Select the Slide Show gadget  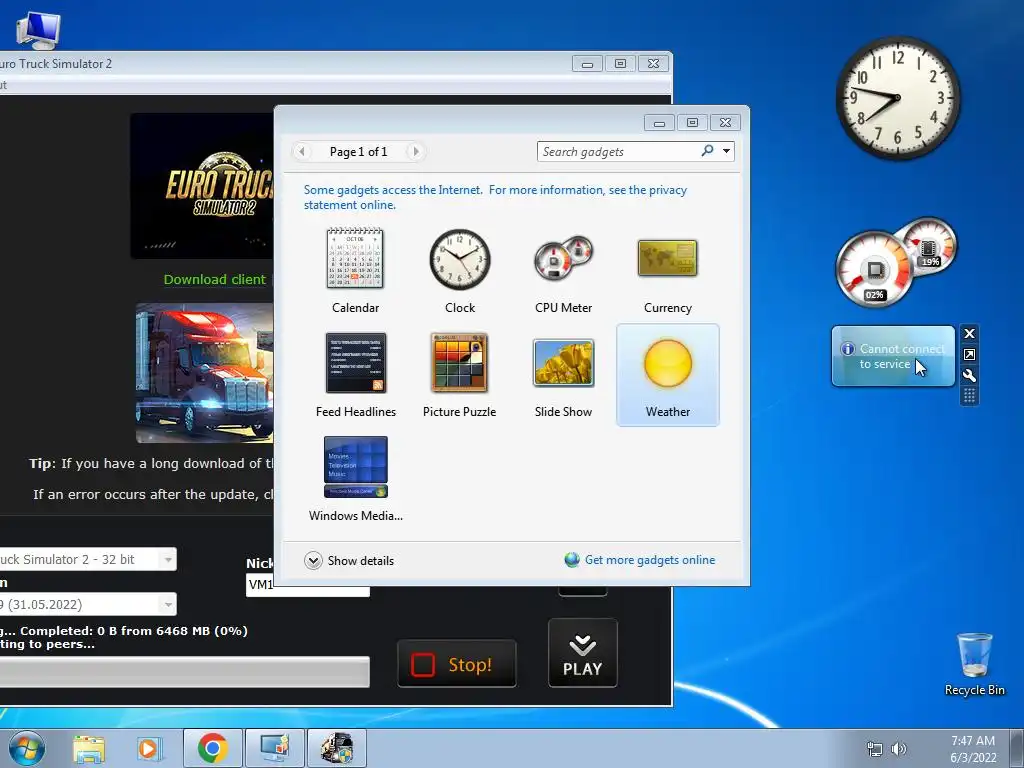[x=563, y=376]
